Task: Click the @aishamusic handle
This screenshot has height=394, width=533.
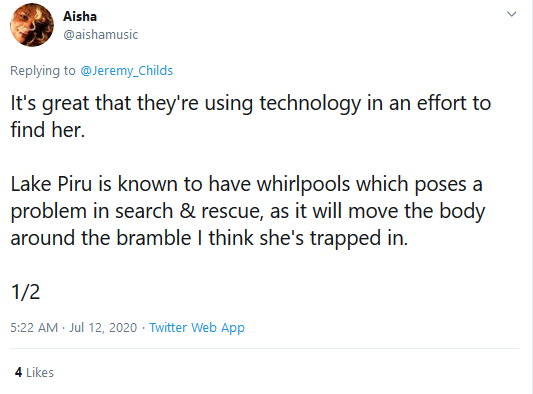Action: [101, 35]
